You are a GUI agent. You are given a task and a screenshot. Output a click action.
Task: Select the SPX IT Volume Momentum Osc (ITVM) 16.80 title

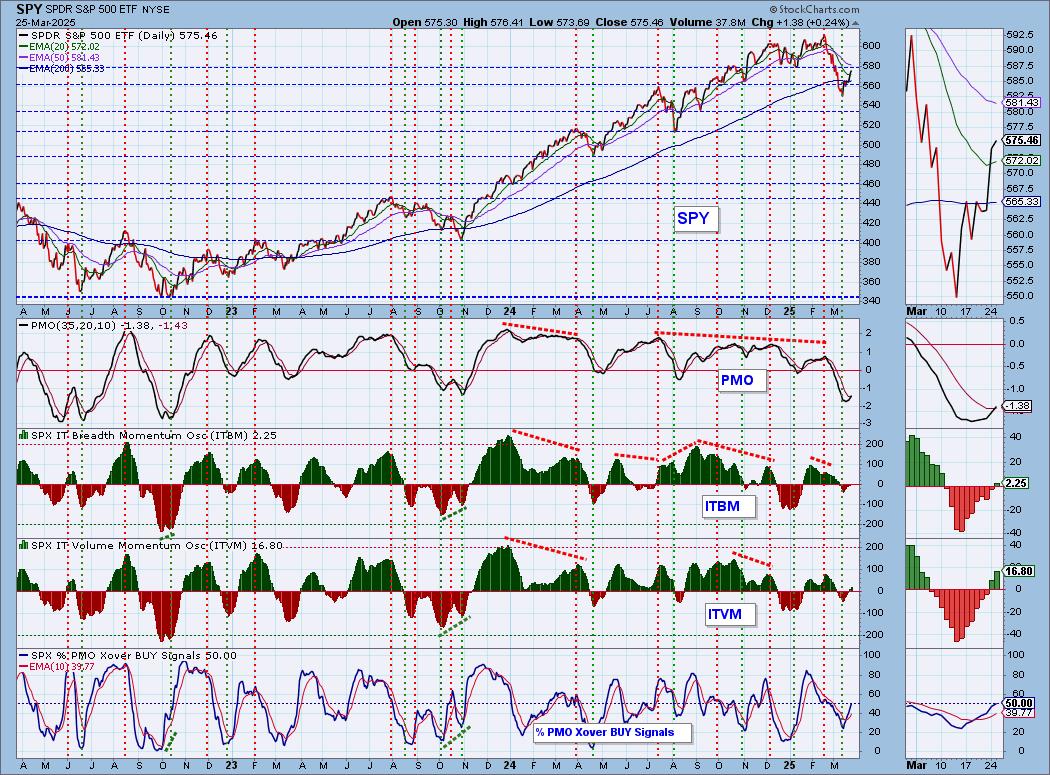click(157, 546)
